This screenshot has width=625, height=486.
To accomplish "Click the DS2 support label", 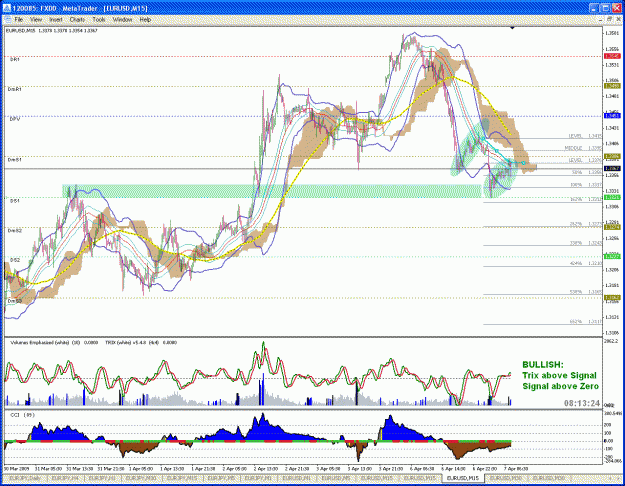I will [x=15, y=260].
